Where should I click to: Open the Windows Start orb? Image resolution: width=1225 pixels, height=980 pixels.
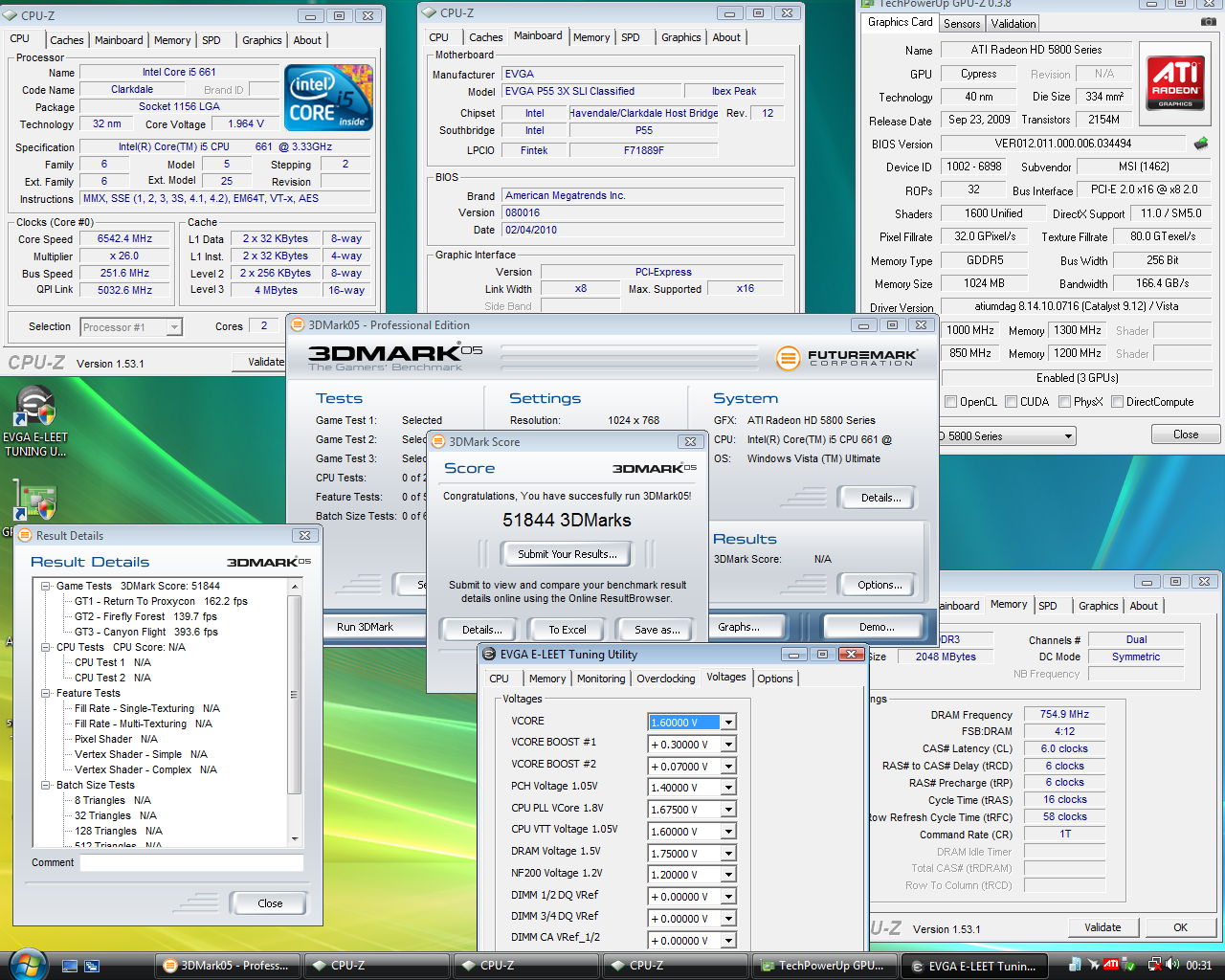[x=27, y=964]
